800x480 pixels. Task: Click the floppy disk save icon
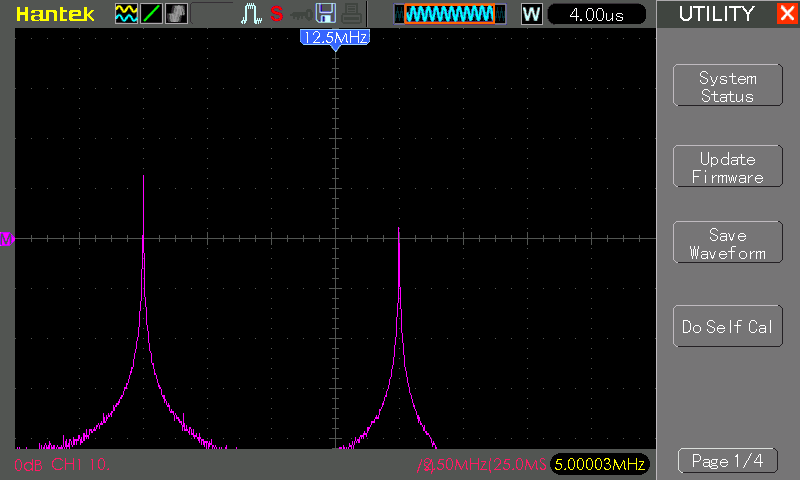pos(326,13)
